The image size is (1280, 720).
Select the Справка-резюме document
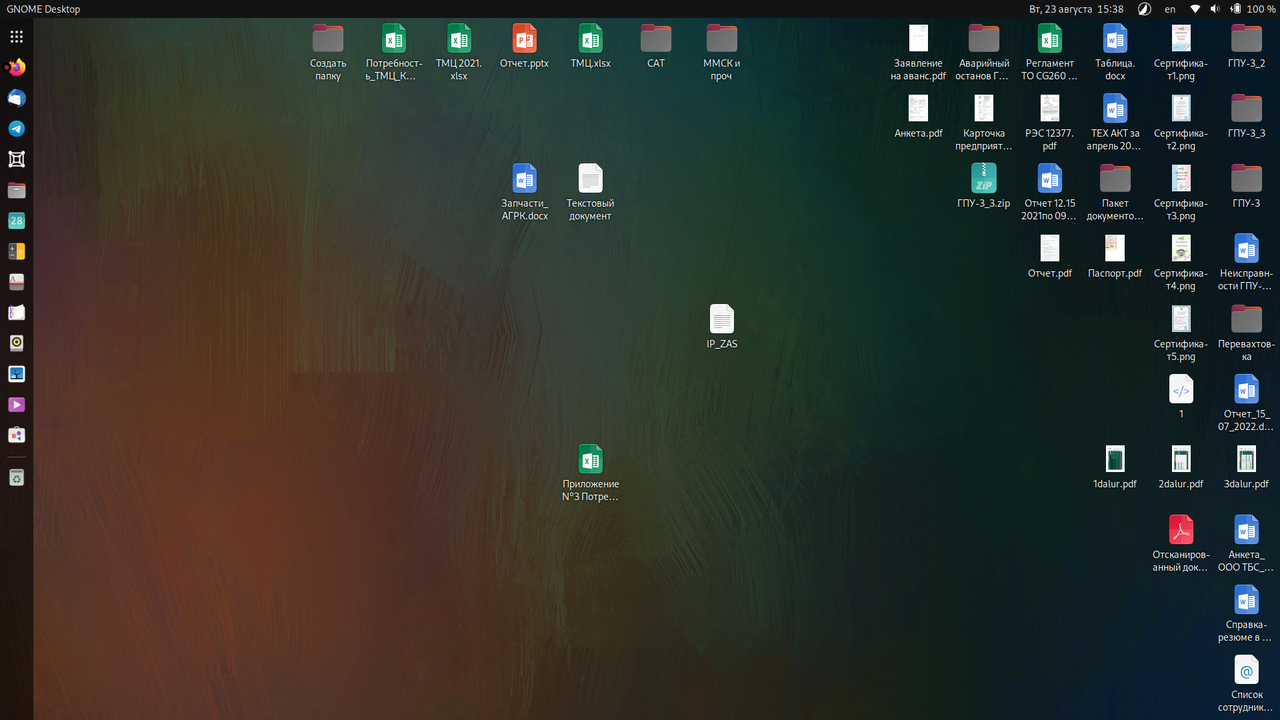(x=1246, y=613)
